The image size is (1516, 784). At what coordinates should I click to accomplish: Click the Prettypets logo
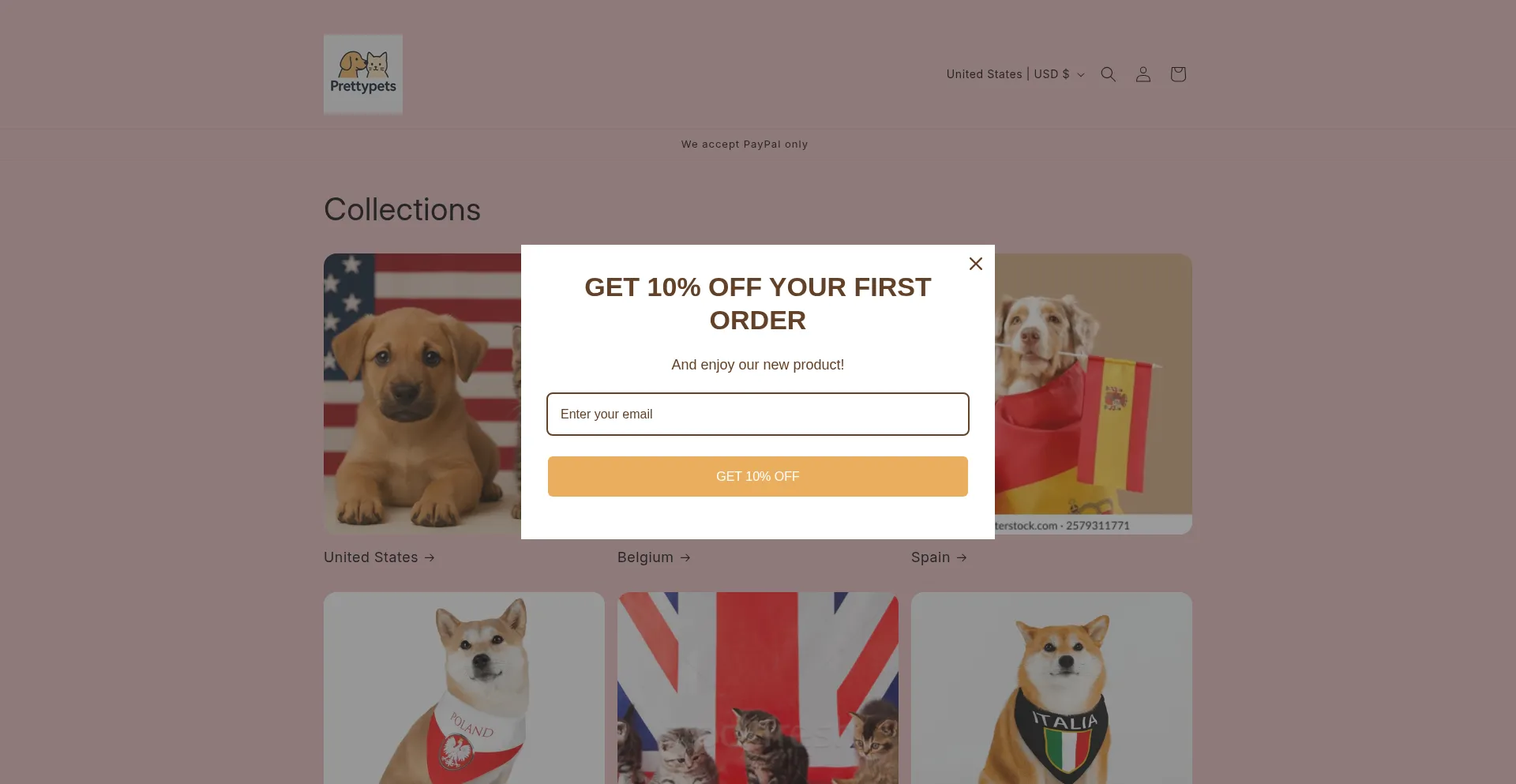(363, 74)
